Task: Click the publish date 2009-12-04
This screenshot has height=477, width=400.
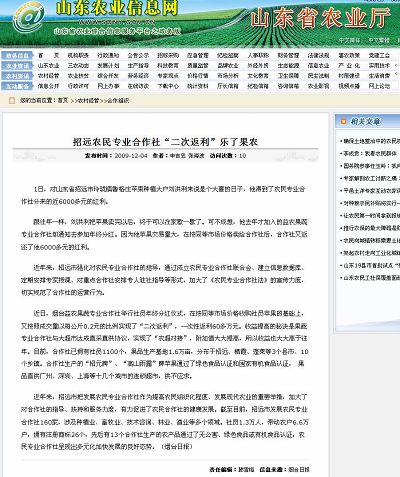Action: (131, 156)
